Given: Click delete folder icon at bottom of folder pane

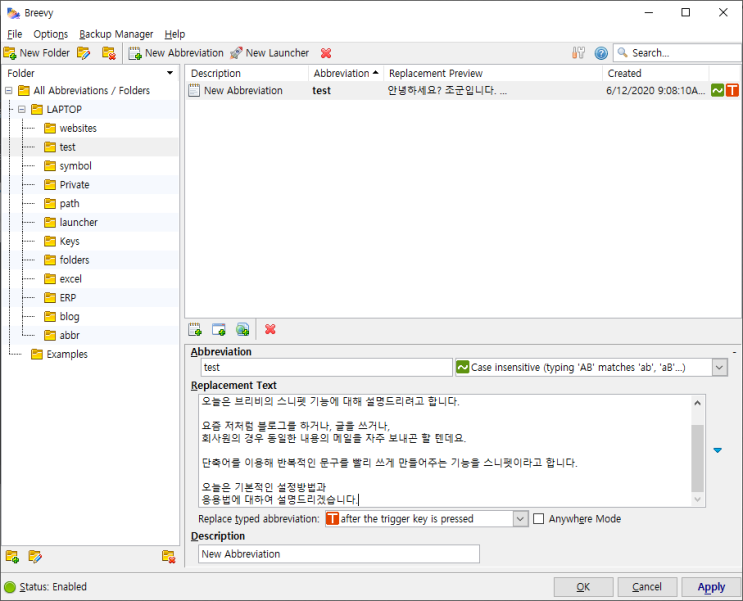Looking at the screenshot, I should coord(169,556).
